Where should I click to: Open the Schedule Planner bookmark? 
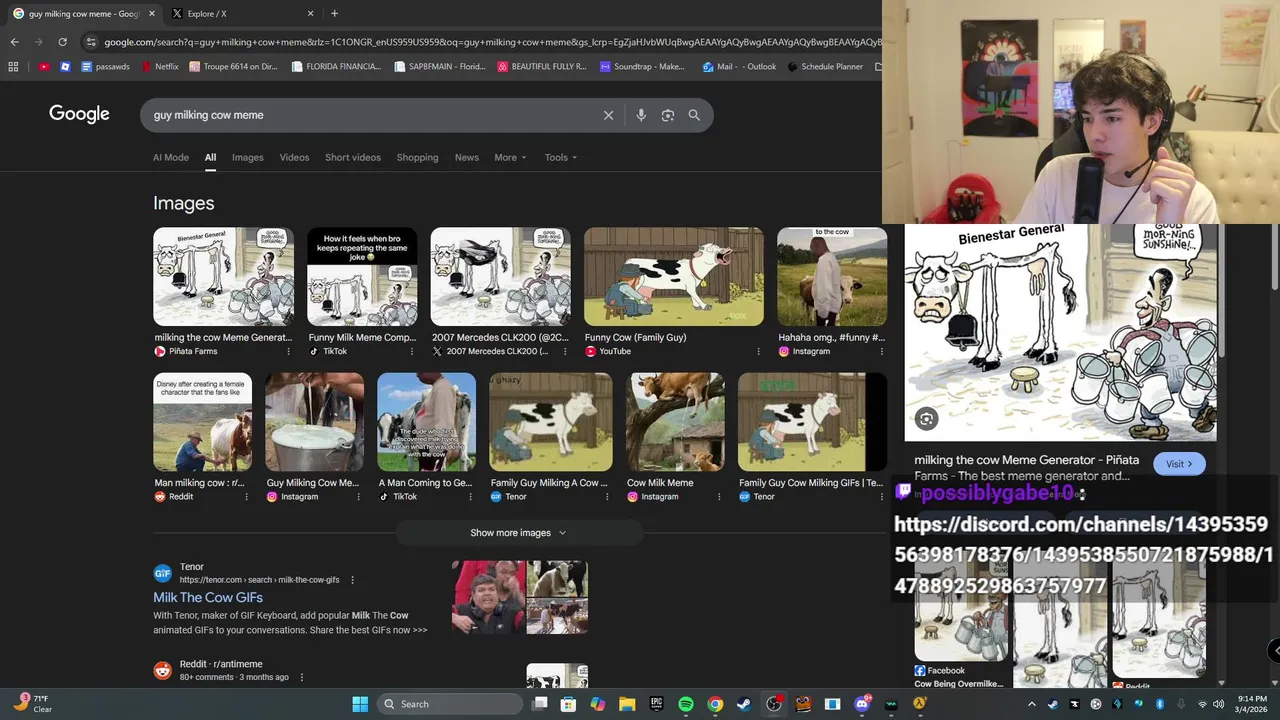point(825,67)
